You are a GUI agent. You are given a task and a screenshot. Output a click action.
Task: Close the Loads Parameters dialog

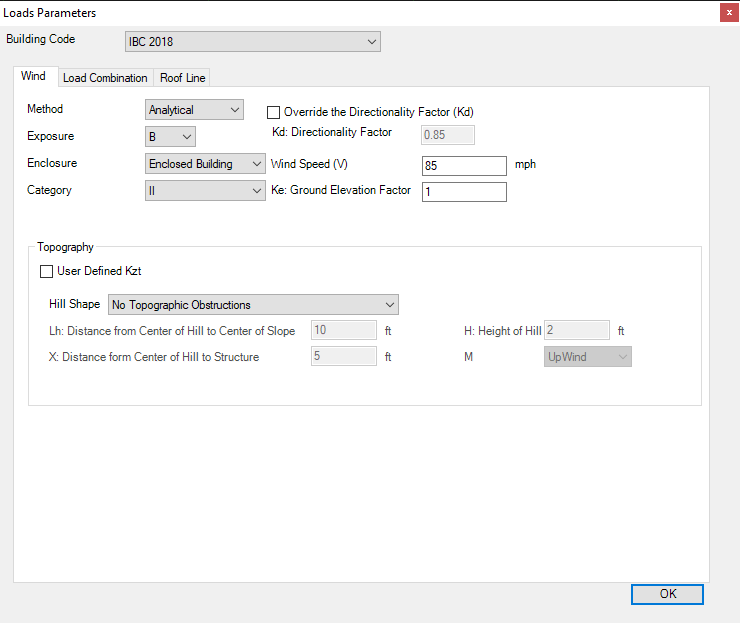[727, 12]
